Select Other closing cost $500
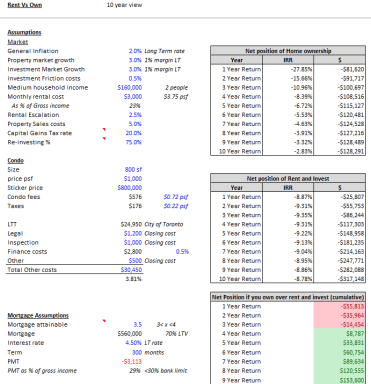The image size is (371, 384). [135, 261]
